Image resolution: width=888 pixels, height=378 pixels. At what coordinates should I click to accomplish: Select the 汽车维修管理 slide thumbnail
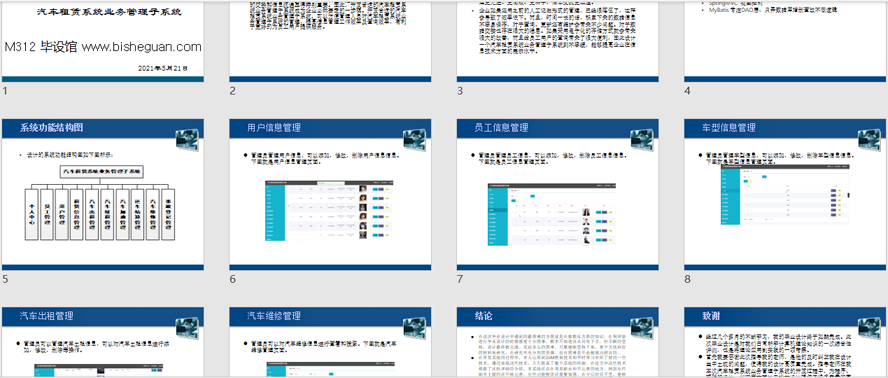click(x=330, y=342)
